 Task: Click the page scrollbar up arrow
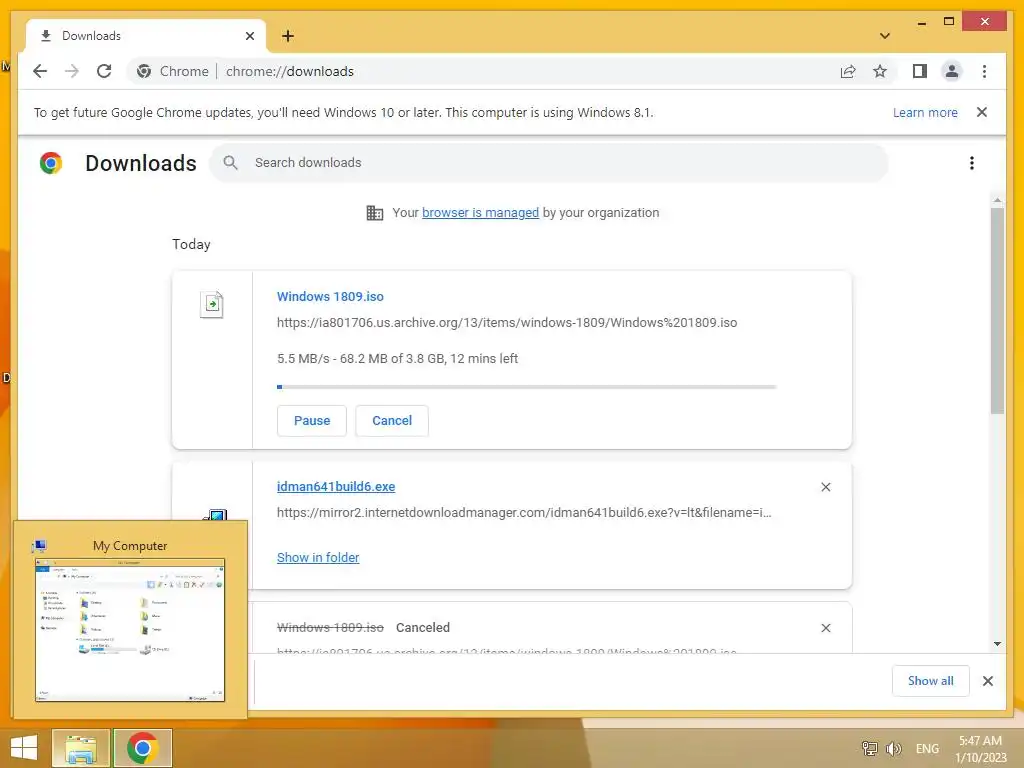click(997, 199)
